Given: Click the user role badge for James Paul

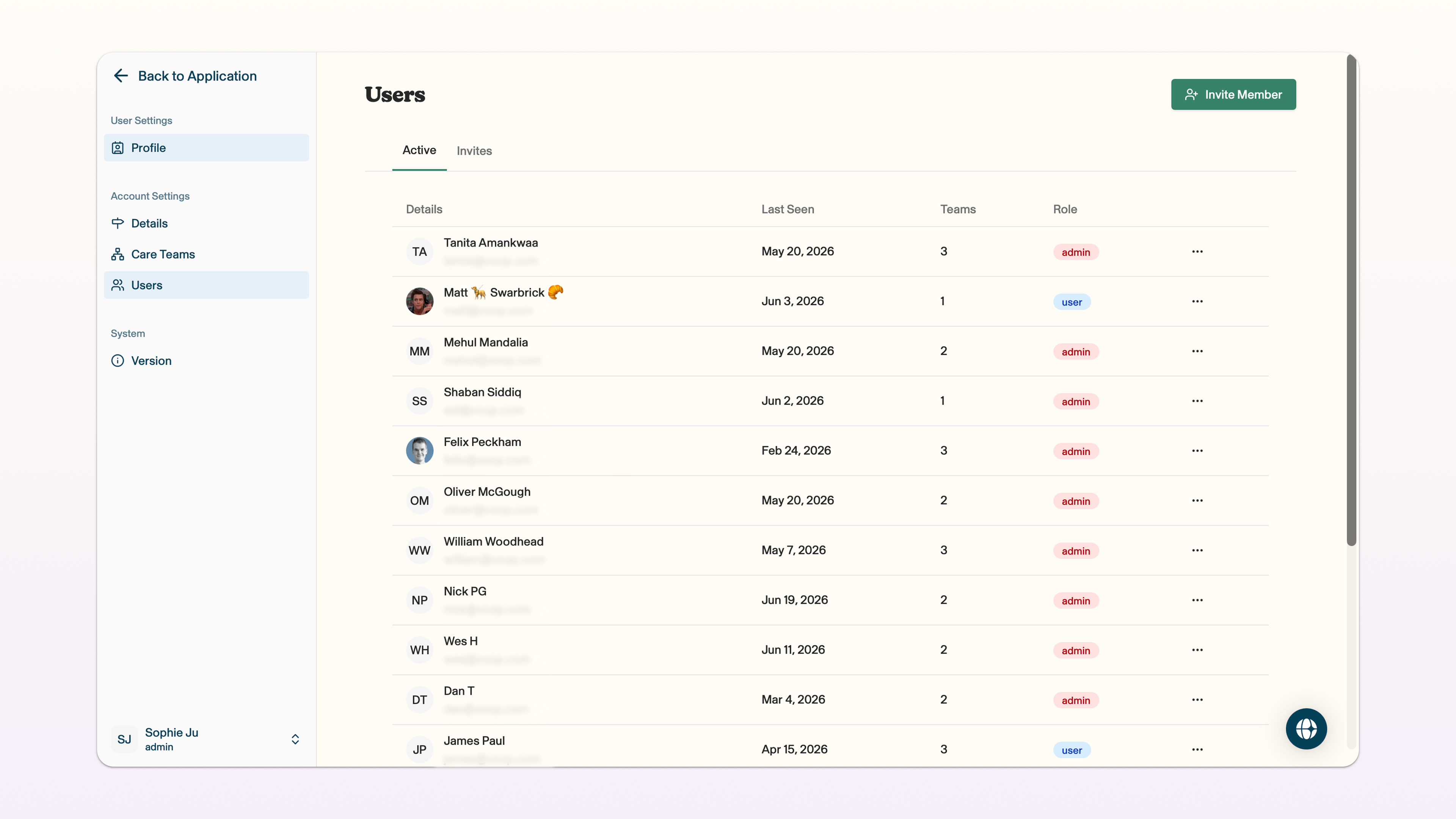Looking at the screenshot, I should [x=1072, y=750].
